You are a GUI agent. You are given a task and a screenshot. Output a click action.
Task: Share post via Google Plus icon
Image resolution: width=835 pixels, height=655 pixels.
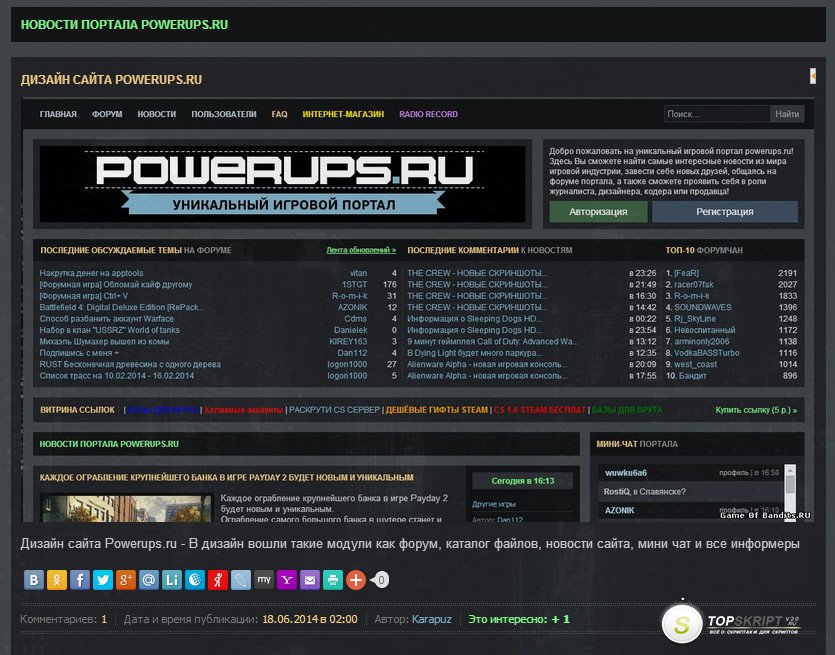(126, 579)
